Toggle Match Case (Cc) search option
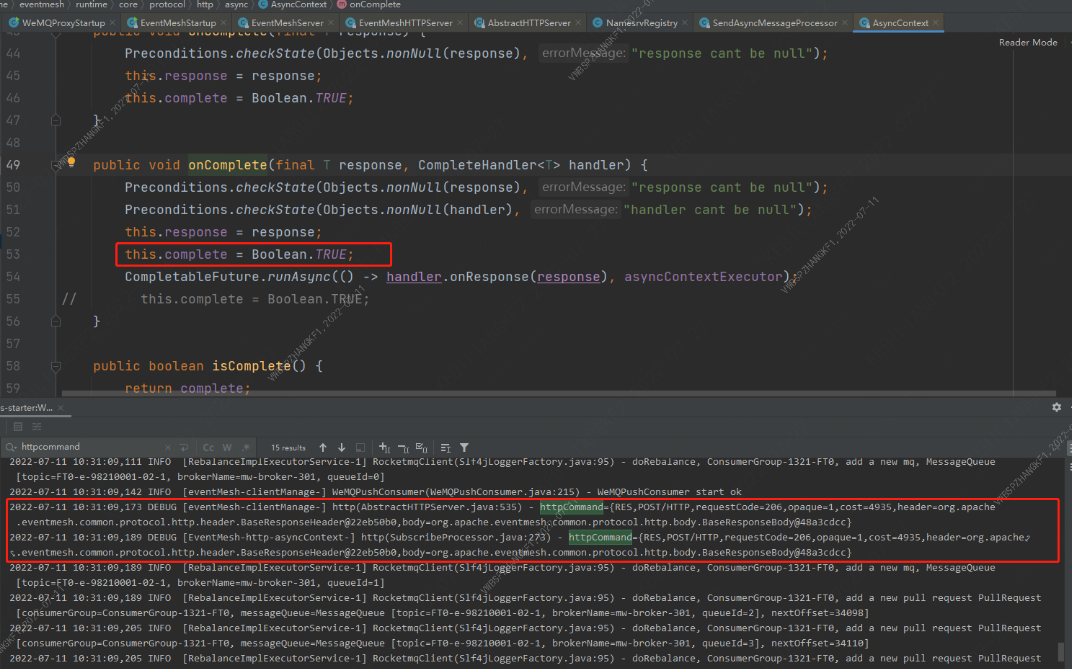 [x=208, y=448]
